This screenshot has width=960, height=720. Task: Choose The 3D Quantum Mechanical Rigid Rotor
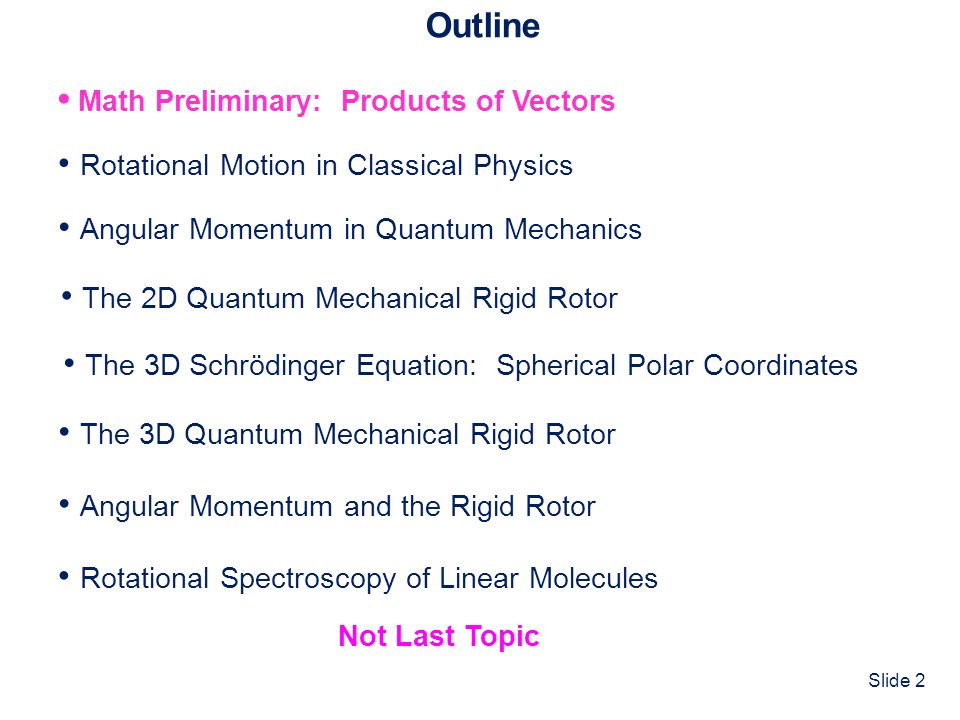(x=348, y=435)
